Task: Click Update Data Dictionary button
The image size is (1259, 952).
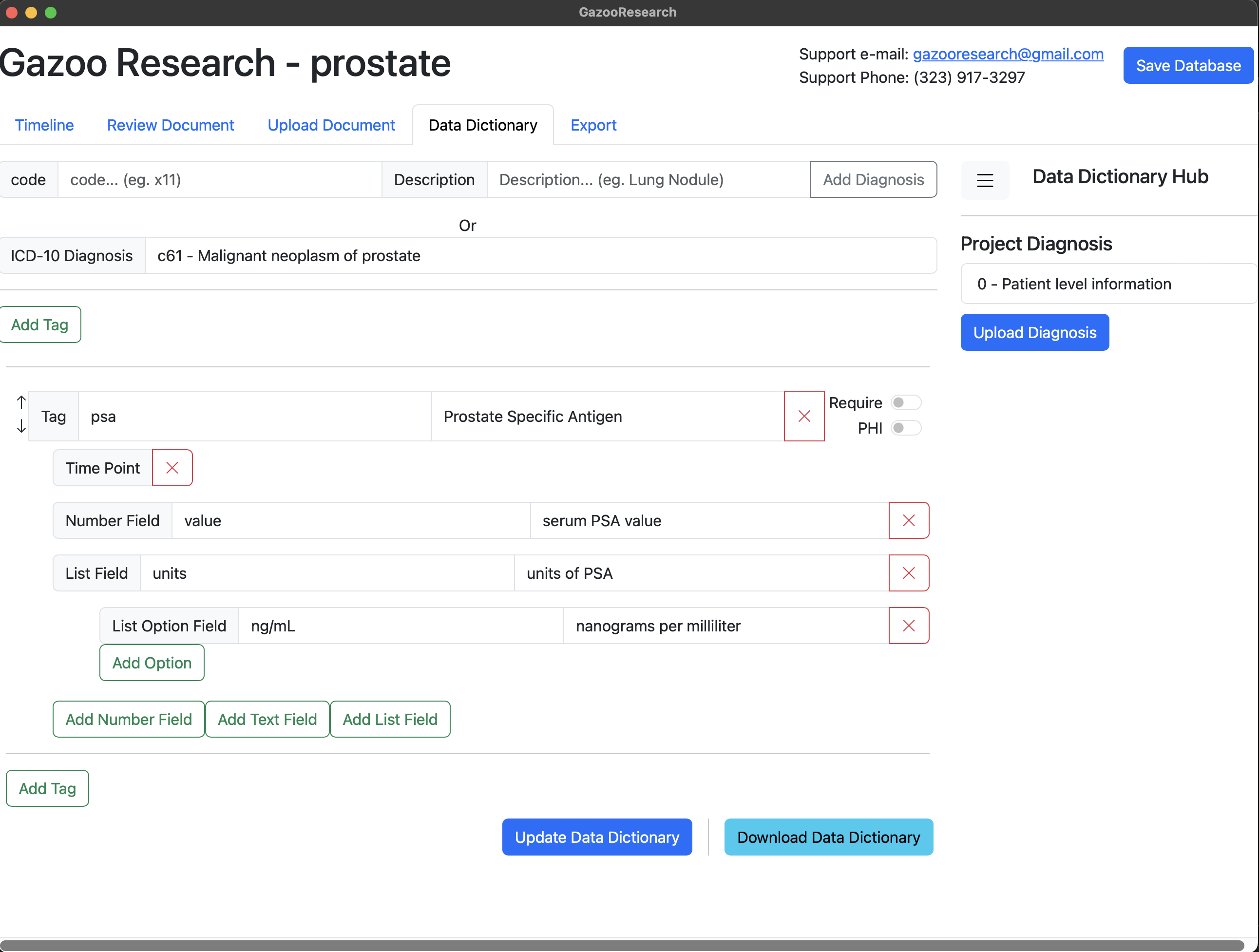Action: [596, 837]
